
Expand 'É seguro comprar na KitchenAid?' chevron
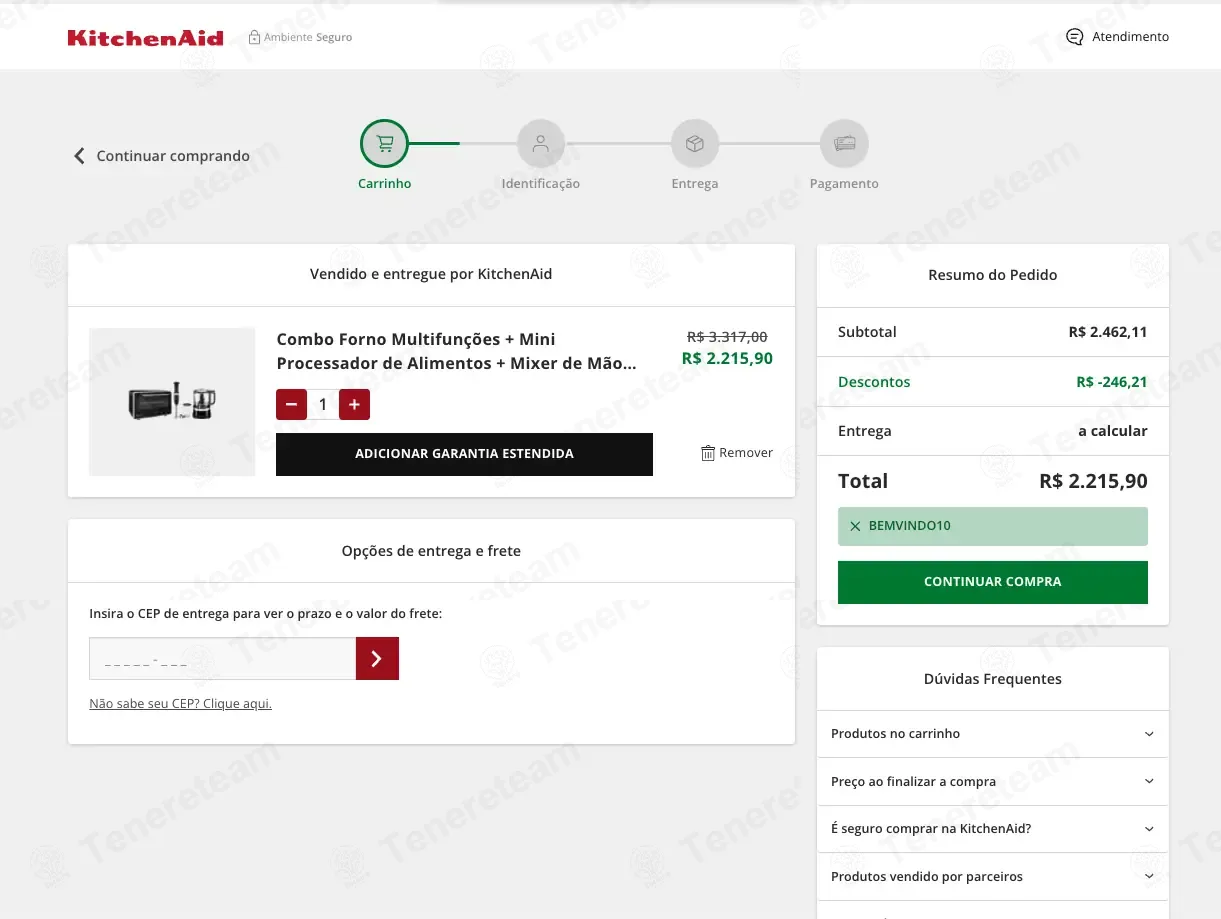[1149, 829]
